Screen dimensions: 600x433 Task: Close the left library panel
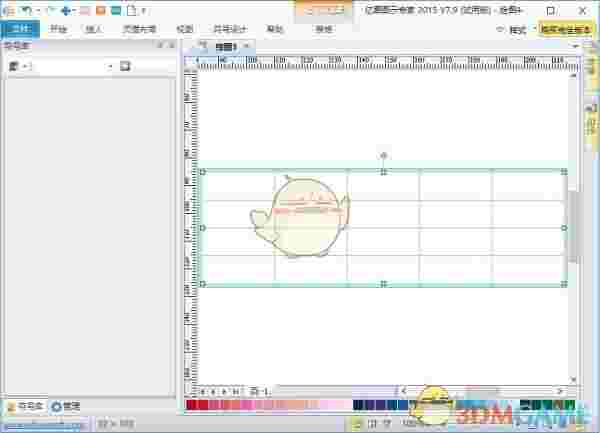point(172,45)
